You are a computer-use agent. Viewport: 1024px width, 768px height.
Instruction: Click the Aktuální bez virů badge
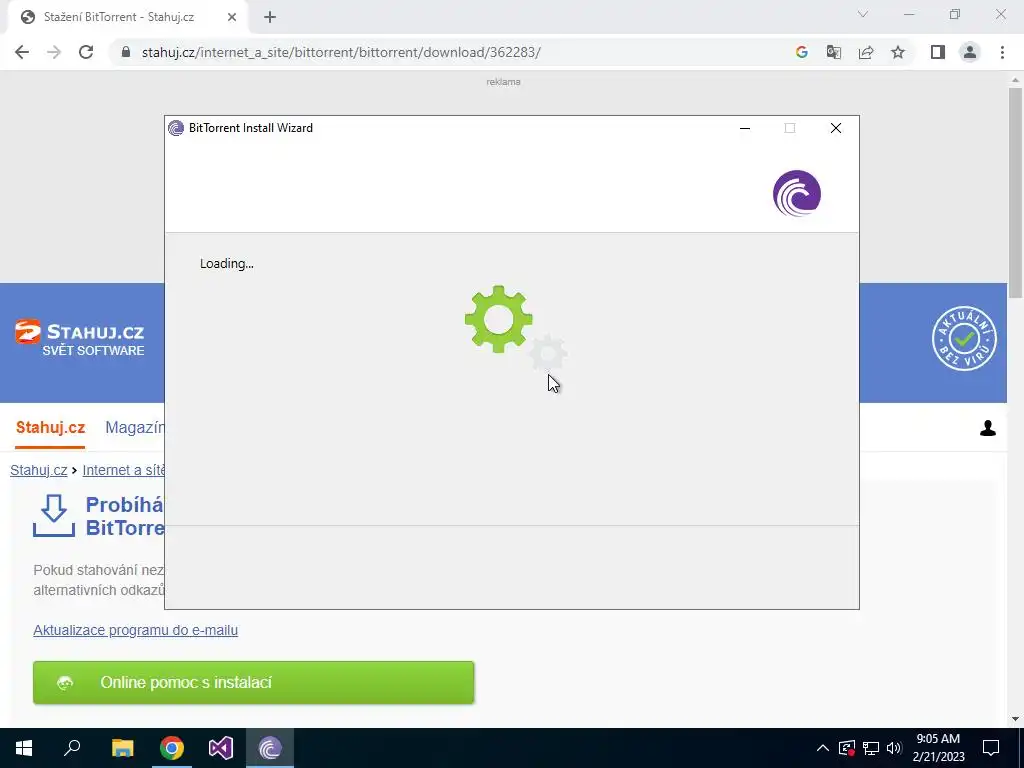click(965, 338)
